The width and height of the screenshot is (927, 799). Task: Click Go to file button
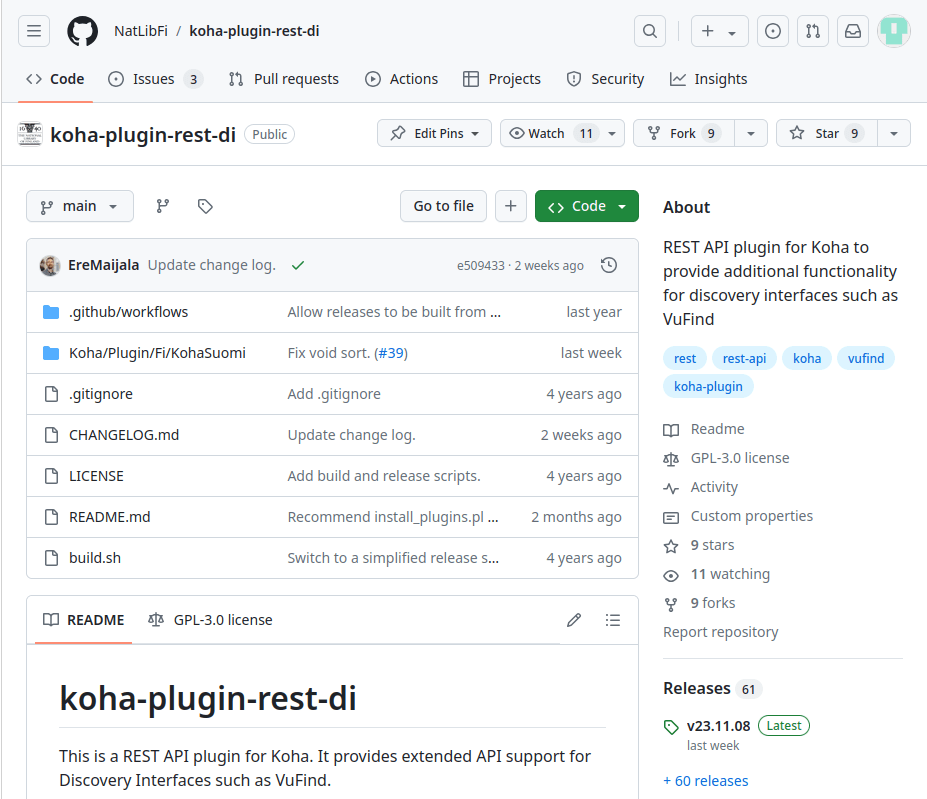point(443,206)
